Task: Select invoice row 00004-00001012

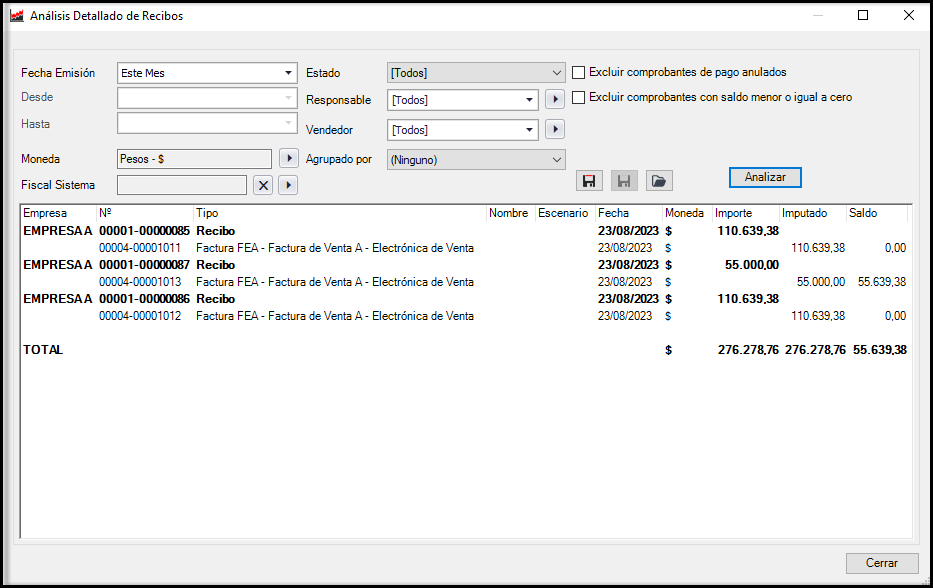Action: click(464, 316)
